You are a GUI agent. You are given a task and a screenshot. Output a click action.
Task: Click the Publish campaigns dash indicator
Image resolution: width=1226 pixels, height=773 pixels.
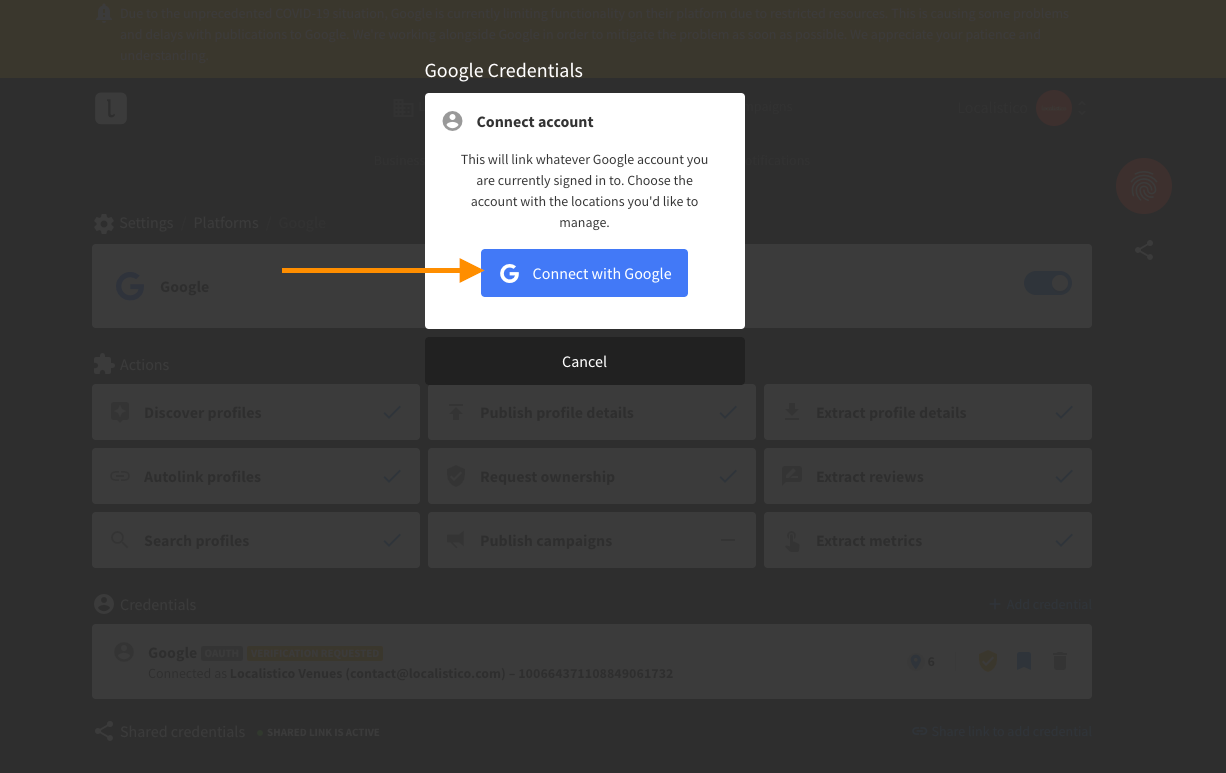(728, 540)
